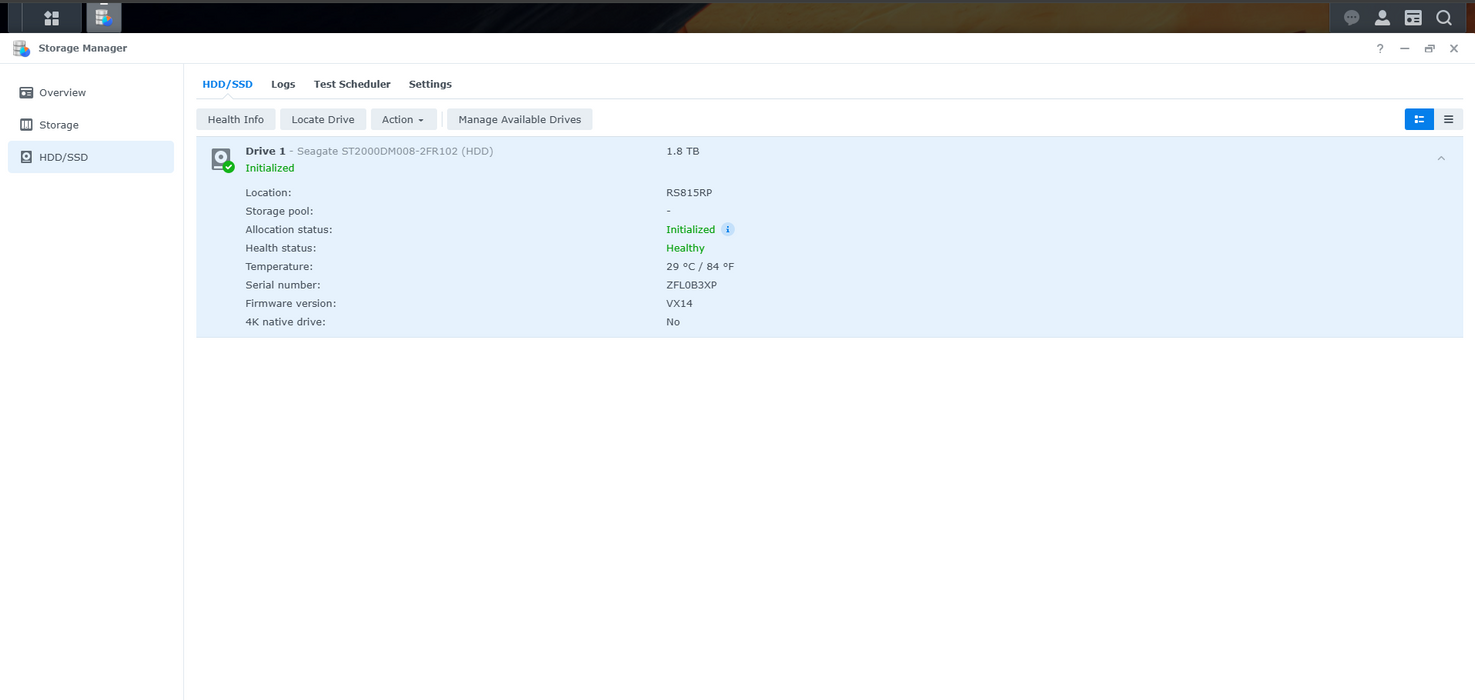The image size is (1475, 700).
Task: Click the 1.8 TB capacity value
Action: 683,151
